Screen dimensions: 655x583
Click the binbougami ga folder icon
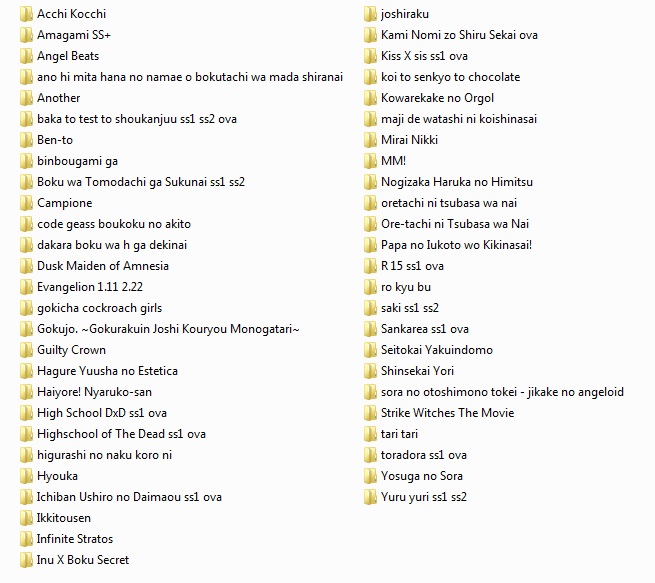(x=26, y=161)
